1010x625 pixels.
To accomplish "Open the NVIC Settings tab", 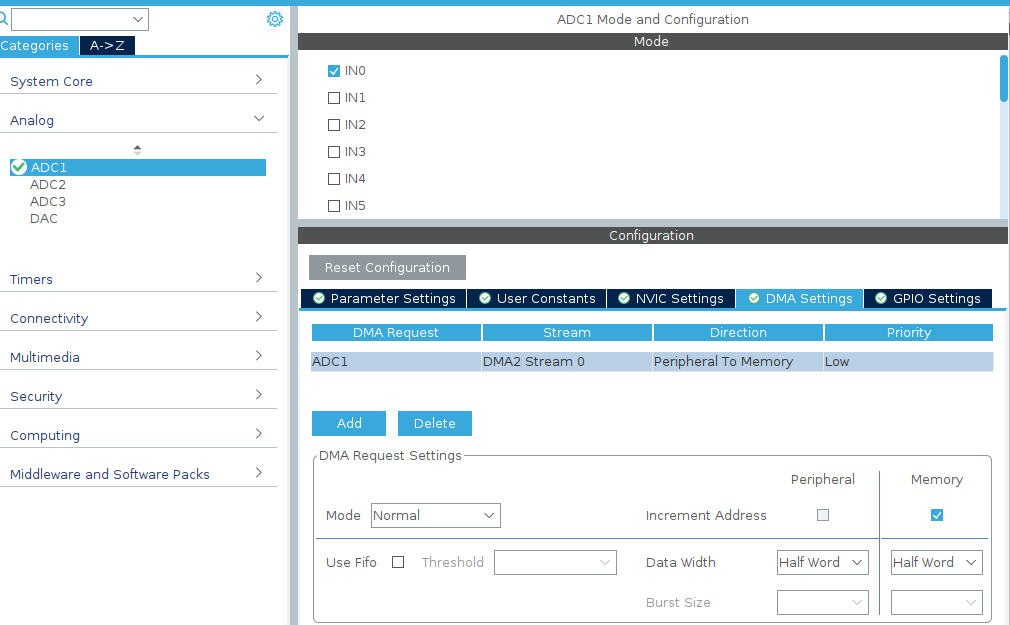I will coord(670,298).
